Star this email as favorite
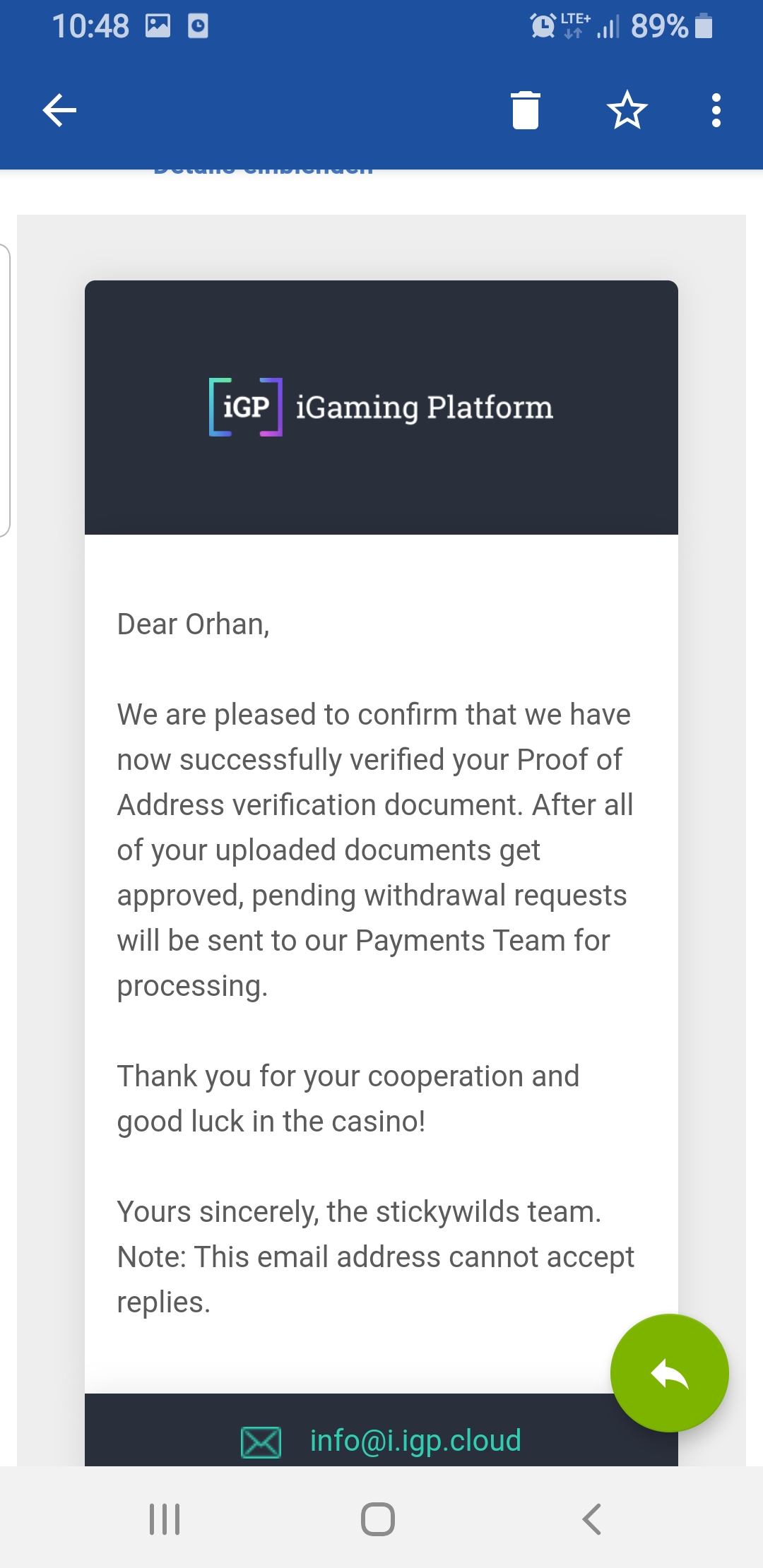Image resolution: width=763 pixels, height=1568 pixels. (x=627, y=110)
